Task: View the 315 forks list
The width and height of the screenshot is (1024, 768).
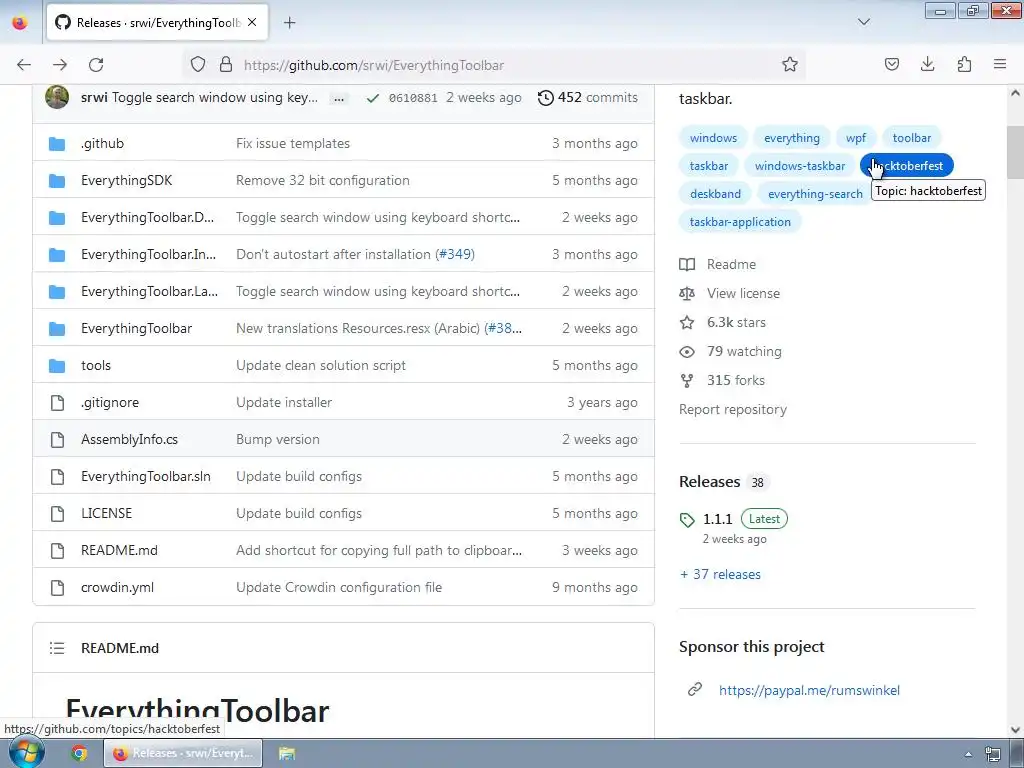Action: tap(722, 380)
